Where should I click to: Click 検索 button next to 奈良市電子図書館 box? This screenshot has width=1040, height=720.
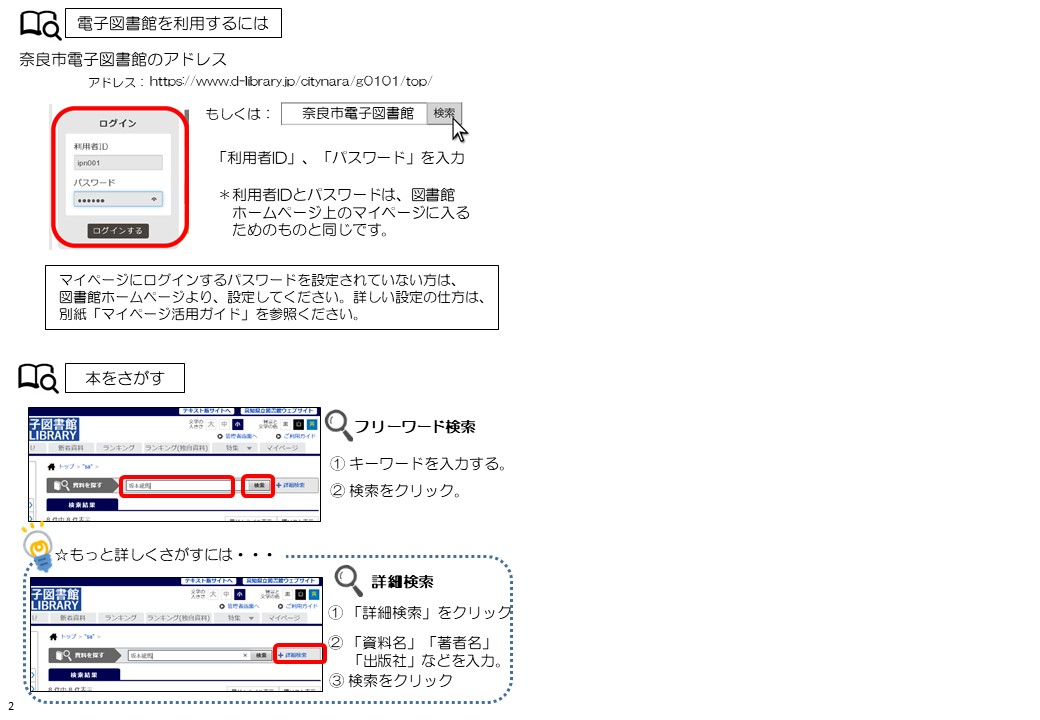point(444,113)
